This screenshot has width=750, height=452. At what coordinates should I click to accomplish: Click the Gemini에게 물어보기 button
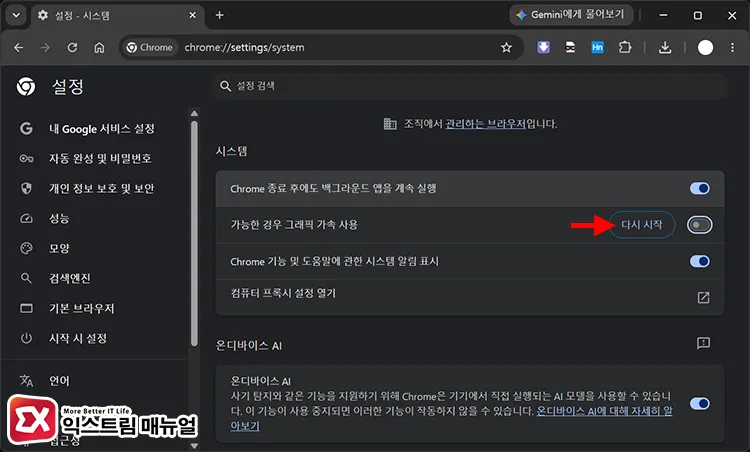pos(571,15)
